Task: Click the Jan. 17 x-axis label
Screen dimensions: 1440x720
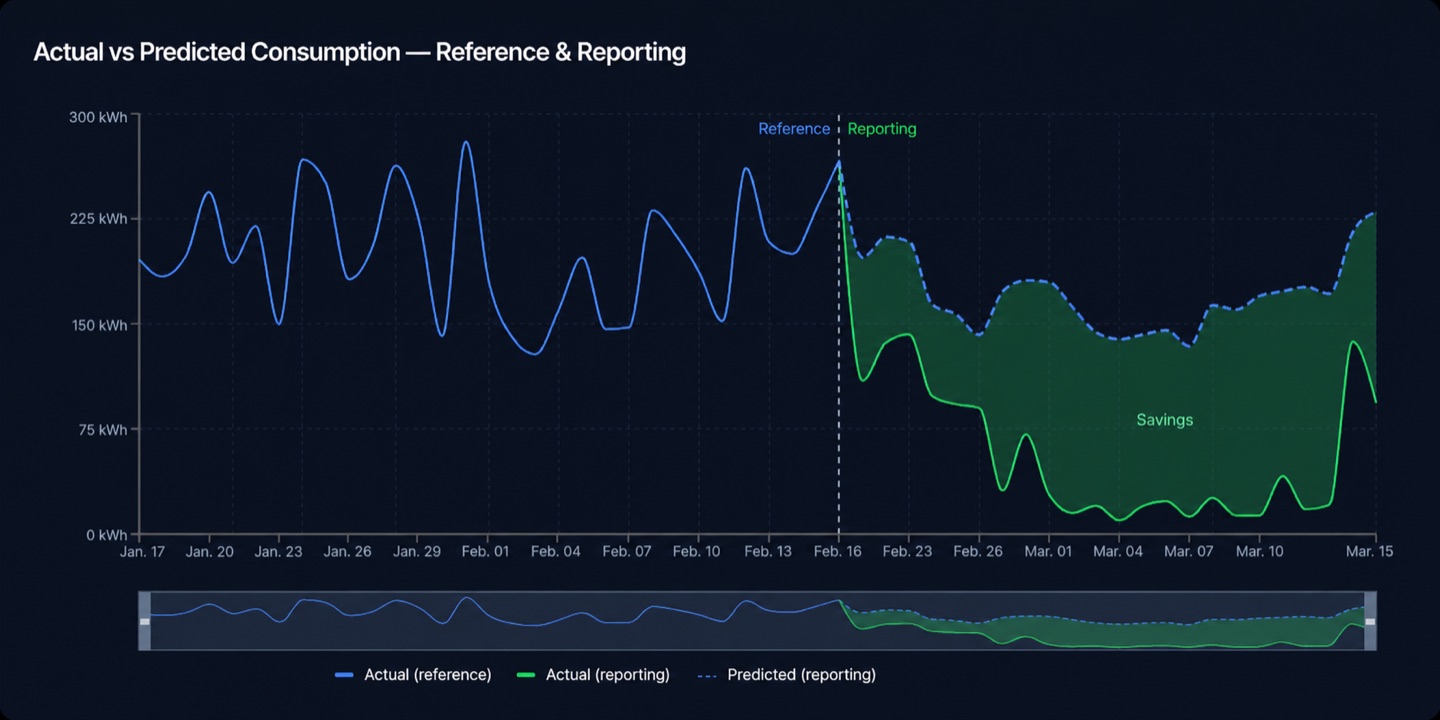Action: click(x=145, y=552)
